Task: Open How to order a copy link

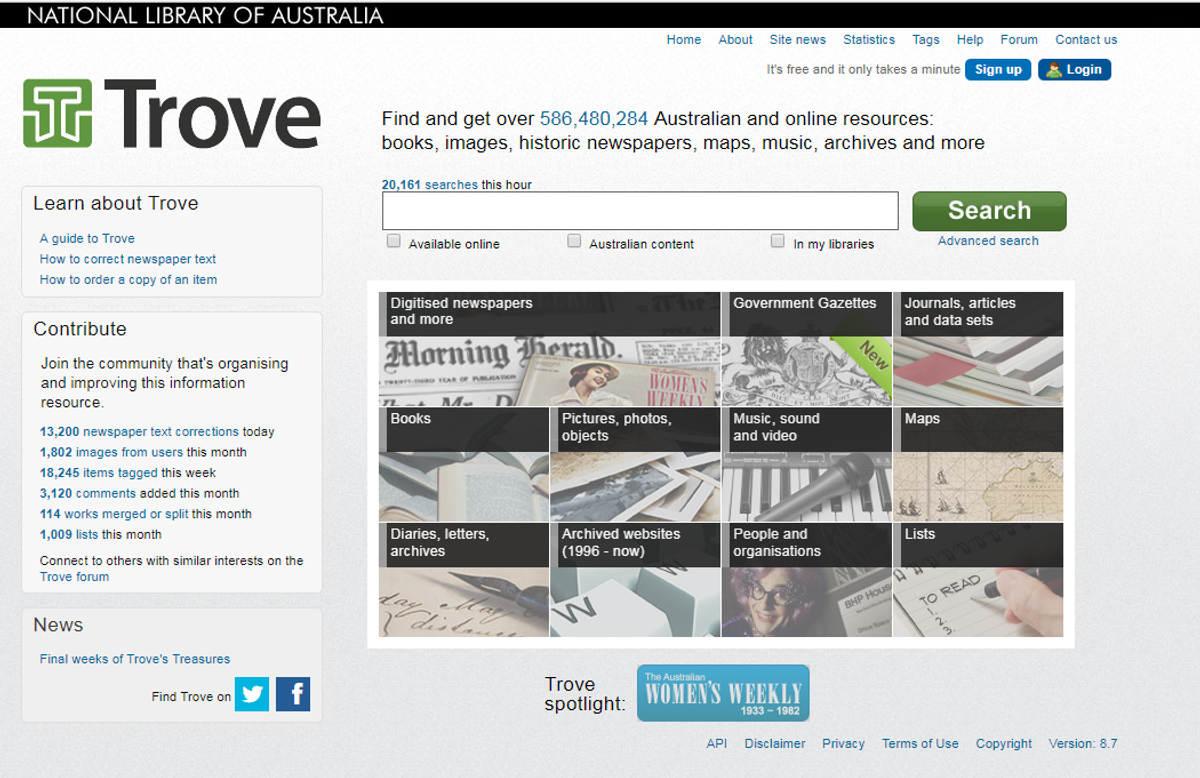Action: (x=128, y=280)
